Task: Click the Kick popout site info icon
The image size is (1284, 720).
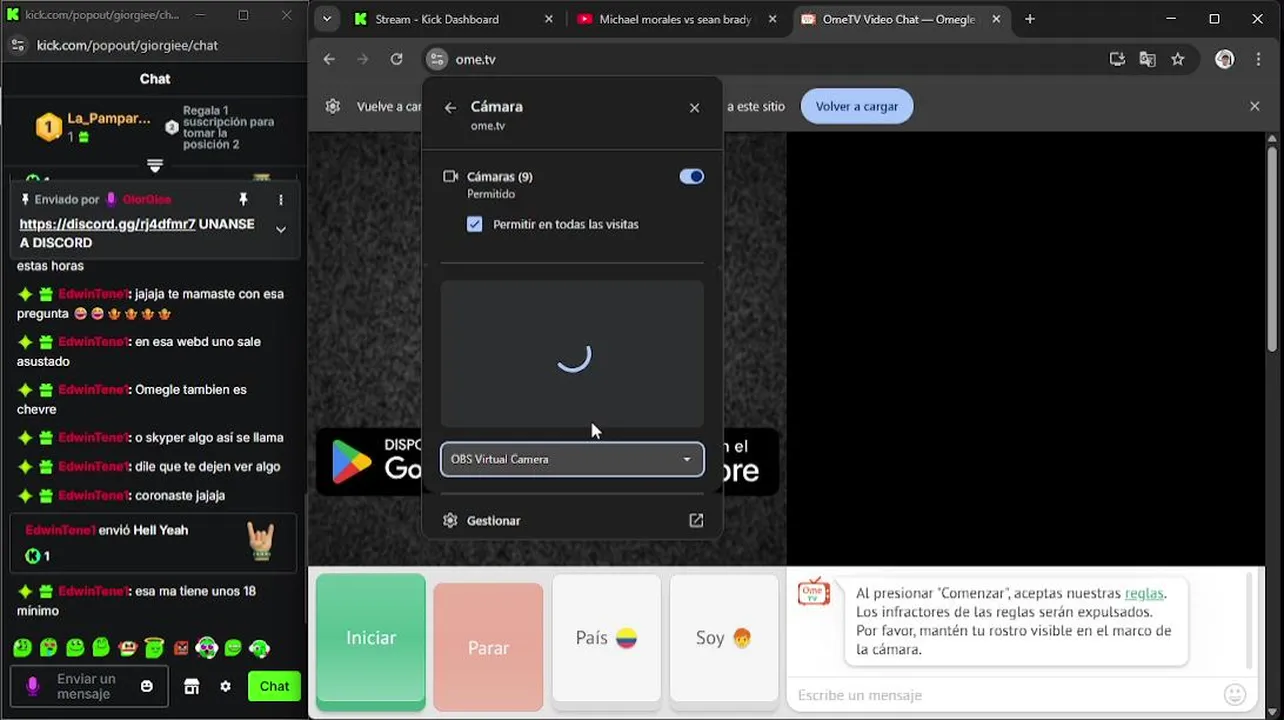Action: (x=17, y=45)
